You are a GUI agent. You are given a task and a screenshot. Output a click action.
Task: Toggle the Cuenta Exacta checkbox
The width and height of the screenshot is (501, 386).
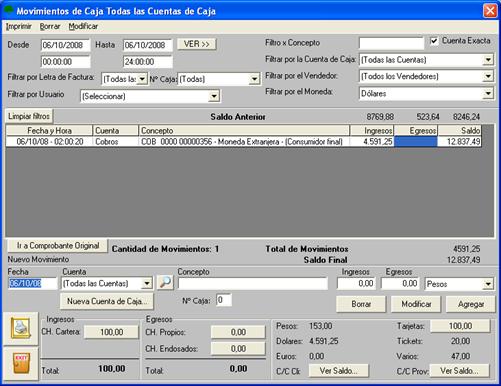[434, 41]
